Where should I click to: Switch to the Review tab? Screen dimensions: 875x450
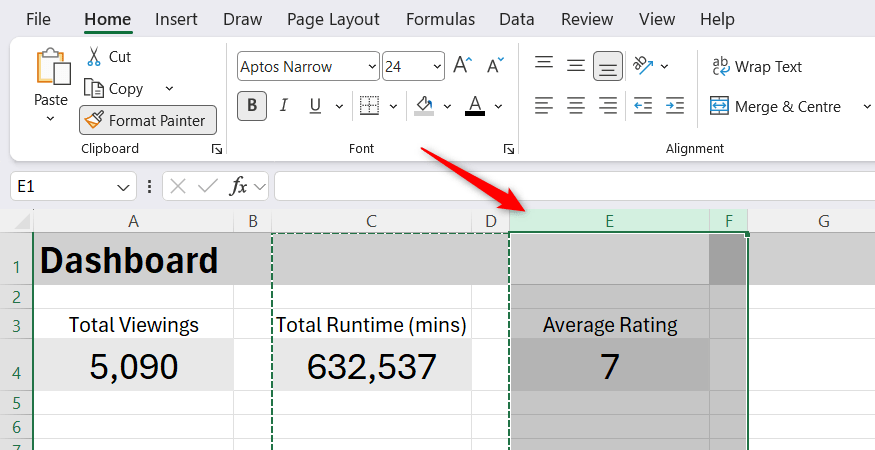pyautogui.click(x=587, y=20)
